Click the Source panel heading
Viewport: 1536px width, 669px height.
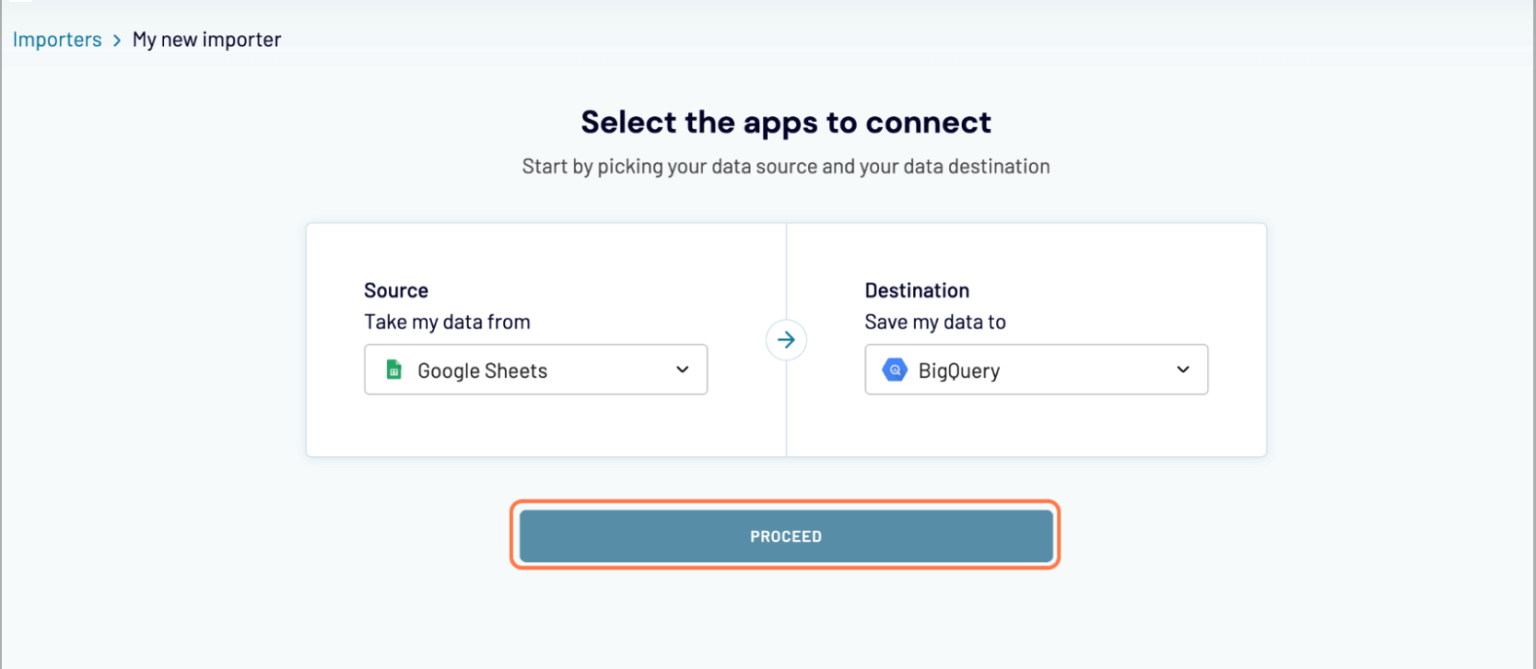click(x=396, y=290)
